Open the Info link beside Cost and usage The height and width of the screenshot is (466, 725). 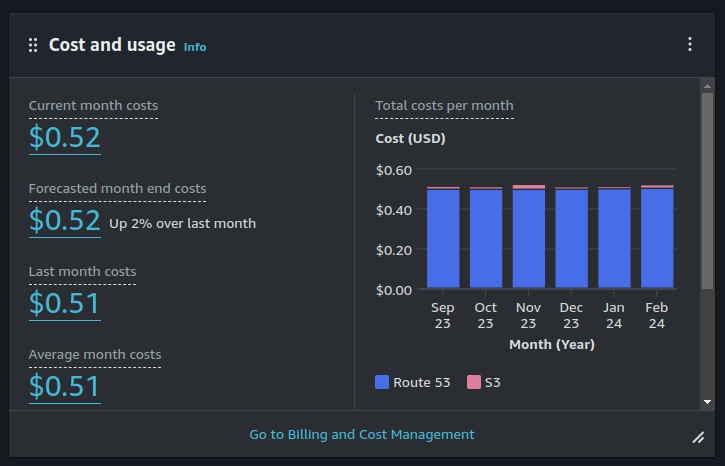[x=195, y=47]
